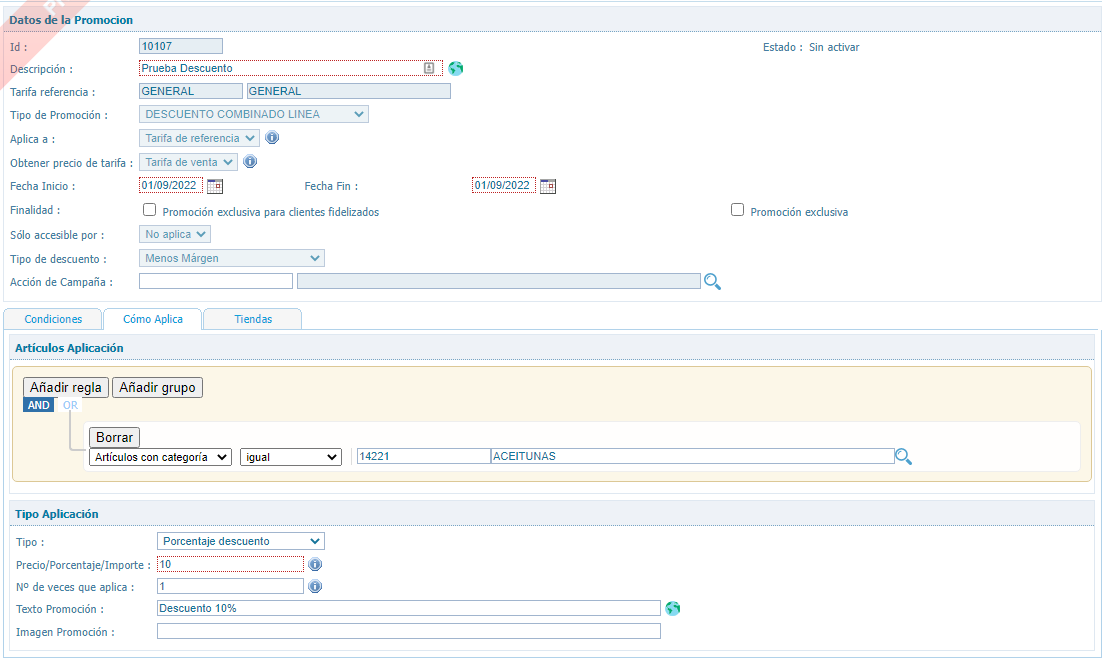Screen dimensions: 1102x664
Task: Click the Añadir regla button
Action: coord(66,387)
